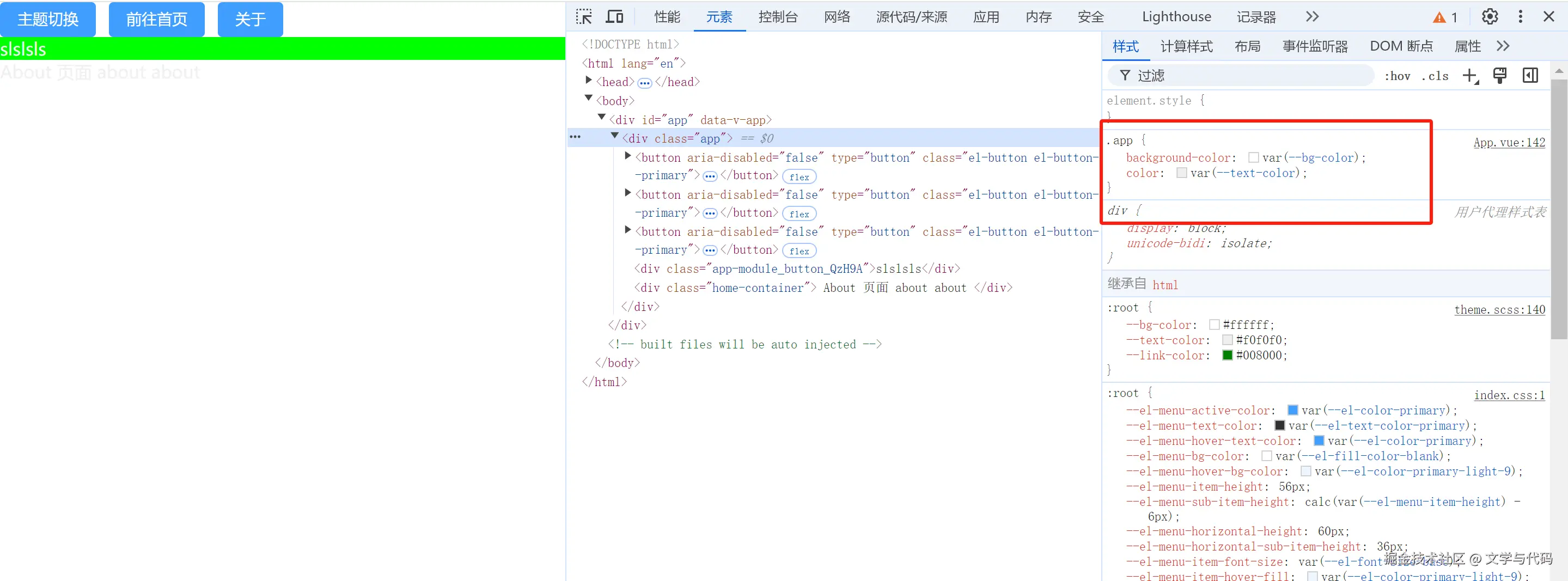
Task: Add a new style rule with plus icon
Action: click(x=1470, y=76)
